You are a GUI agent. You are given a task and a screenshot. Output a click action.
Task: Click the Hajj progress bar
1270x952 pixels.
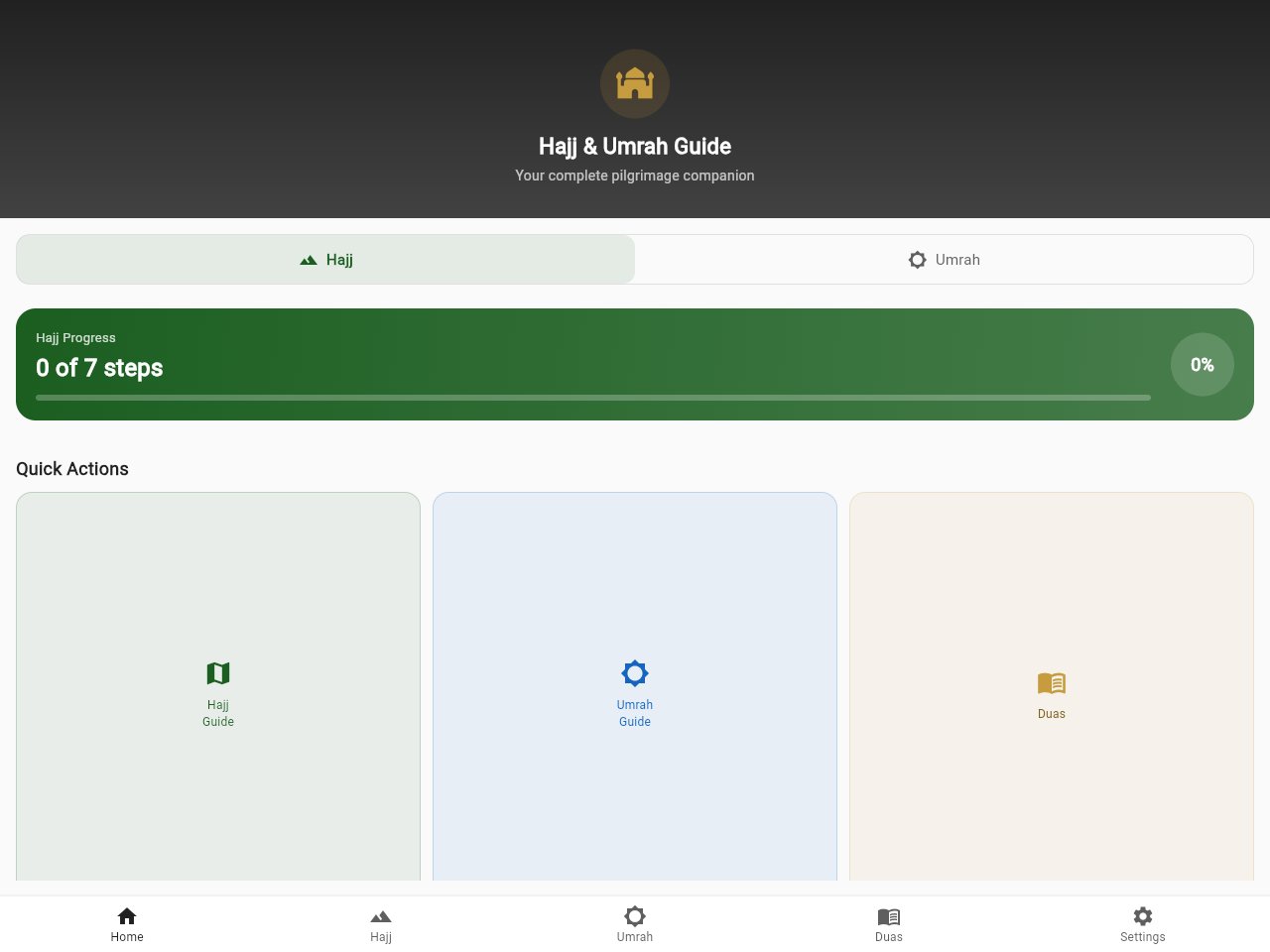pyautogui.click(x=593, y=398)
